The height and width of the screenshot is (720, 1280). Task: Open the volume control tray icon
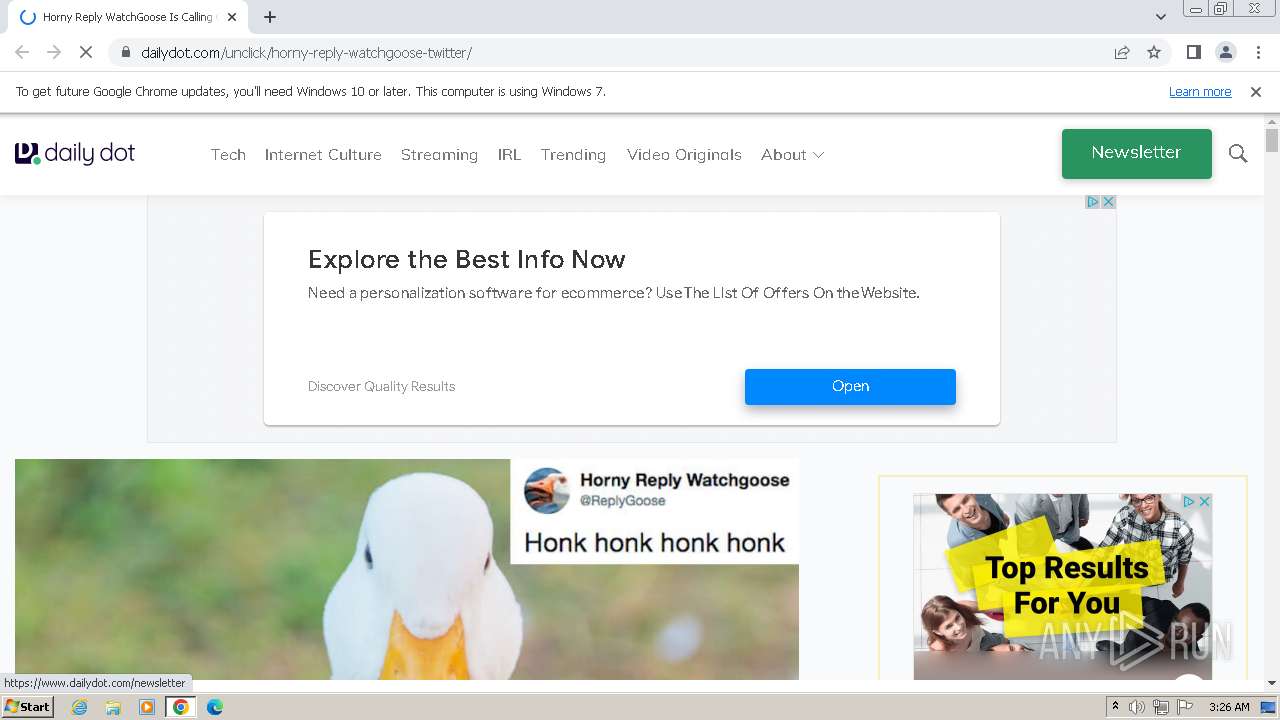[x=1137, y=707]
